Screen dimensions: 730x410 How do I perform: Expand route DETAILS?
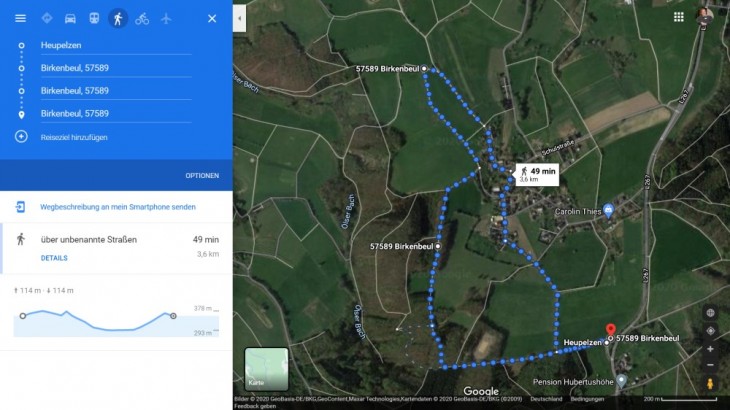tap(54, 258)
